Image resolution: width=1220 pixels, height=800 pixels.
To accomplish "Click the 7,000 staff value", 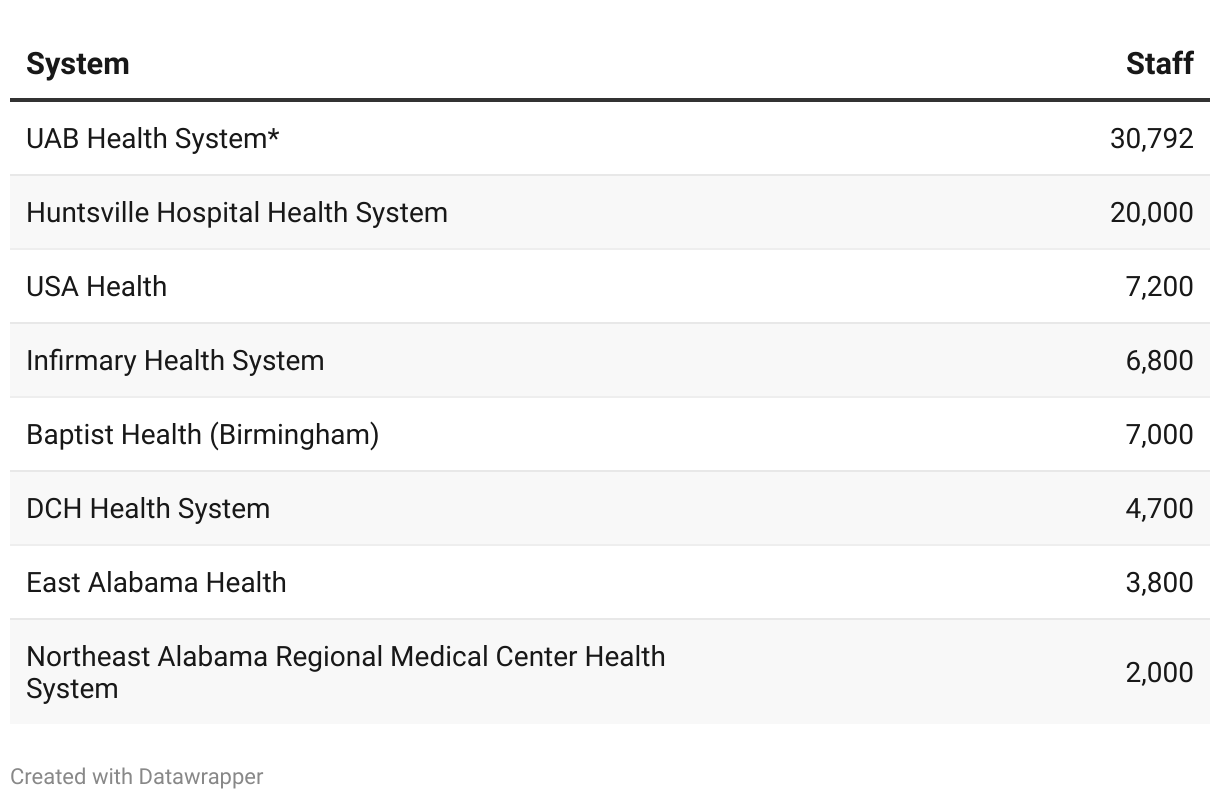I will pyautogui.click(x=1159, y=434).
